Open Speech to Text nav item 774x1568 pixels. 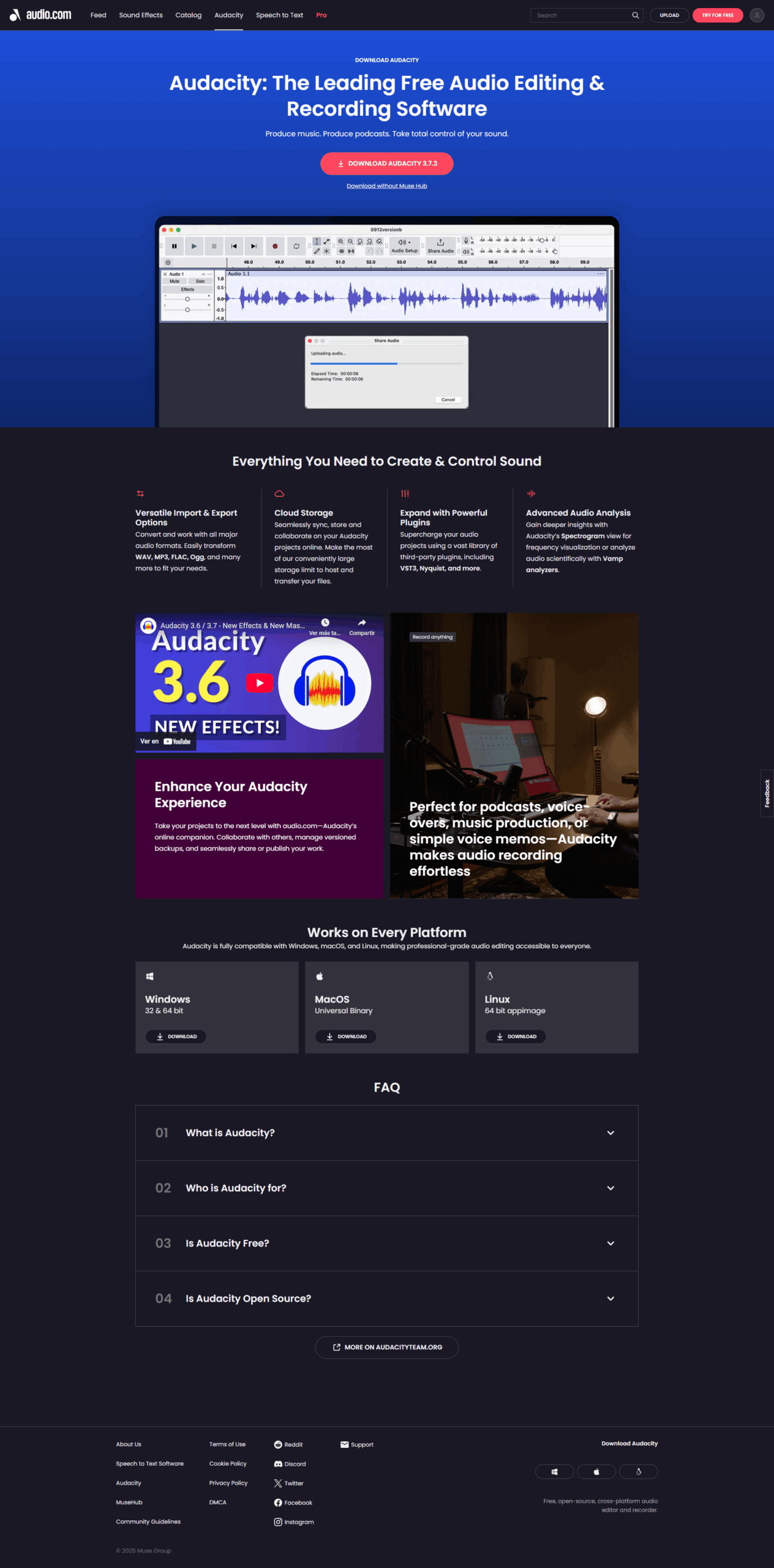pos(279,15)
